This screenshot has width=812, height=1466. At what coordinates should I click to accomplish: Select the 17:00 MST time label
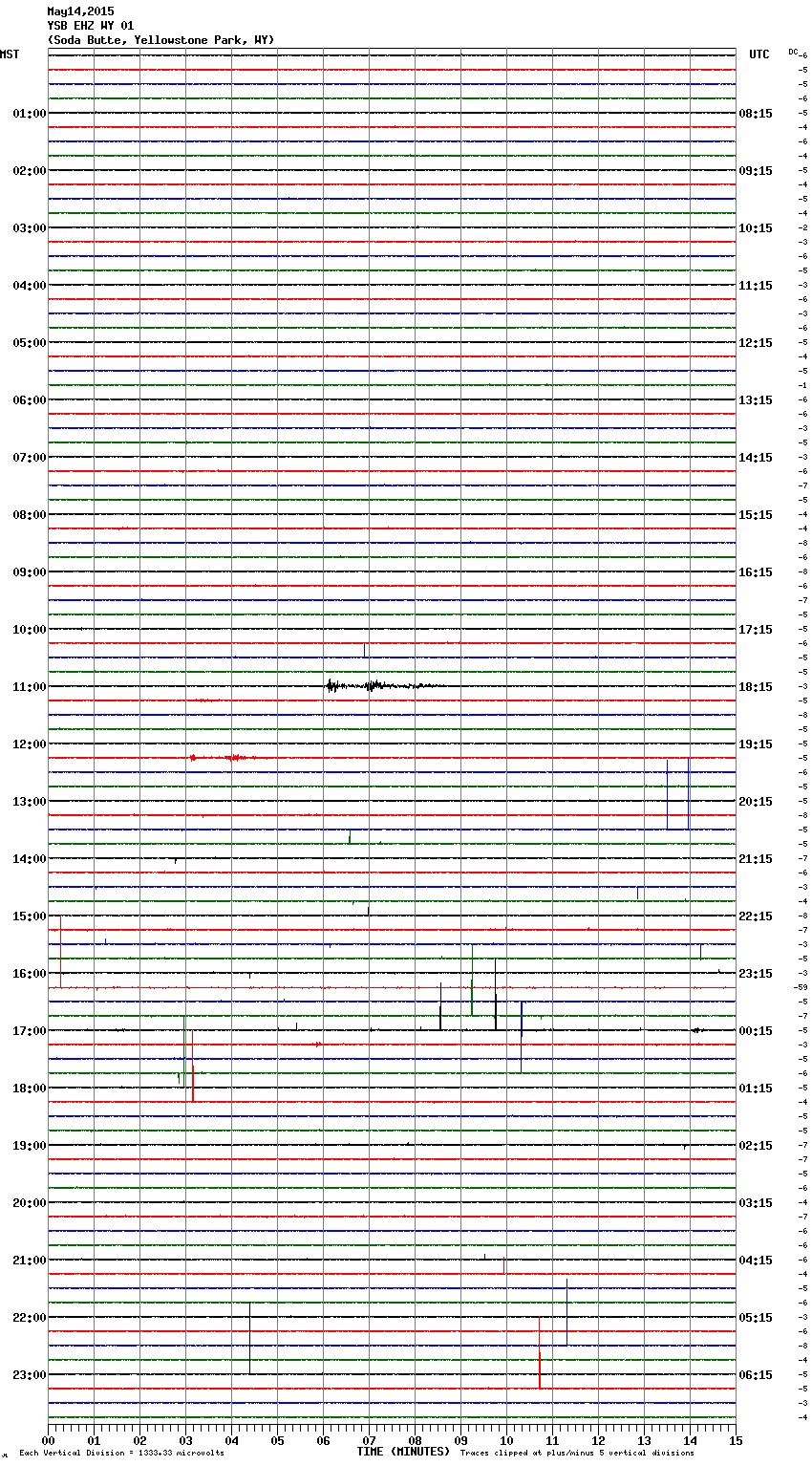30,1031
